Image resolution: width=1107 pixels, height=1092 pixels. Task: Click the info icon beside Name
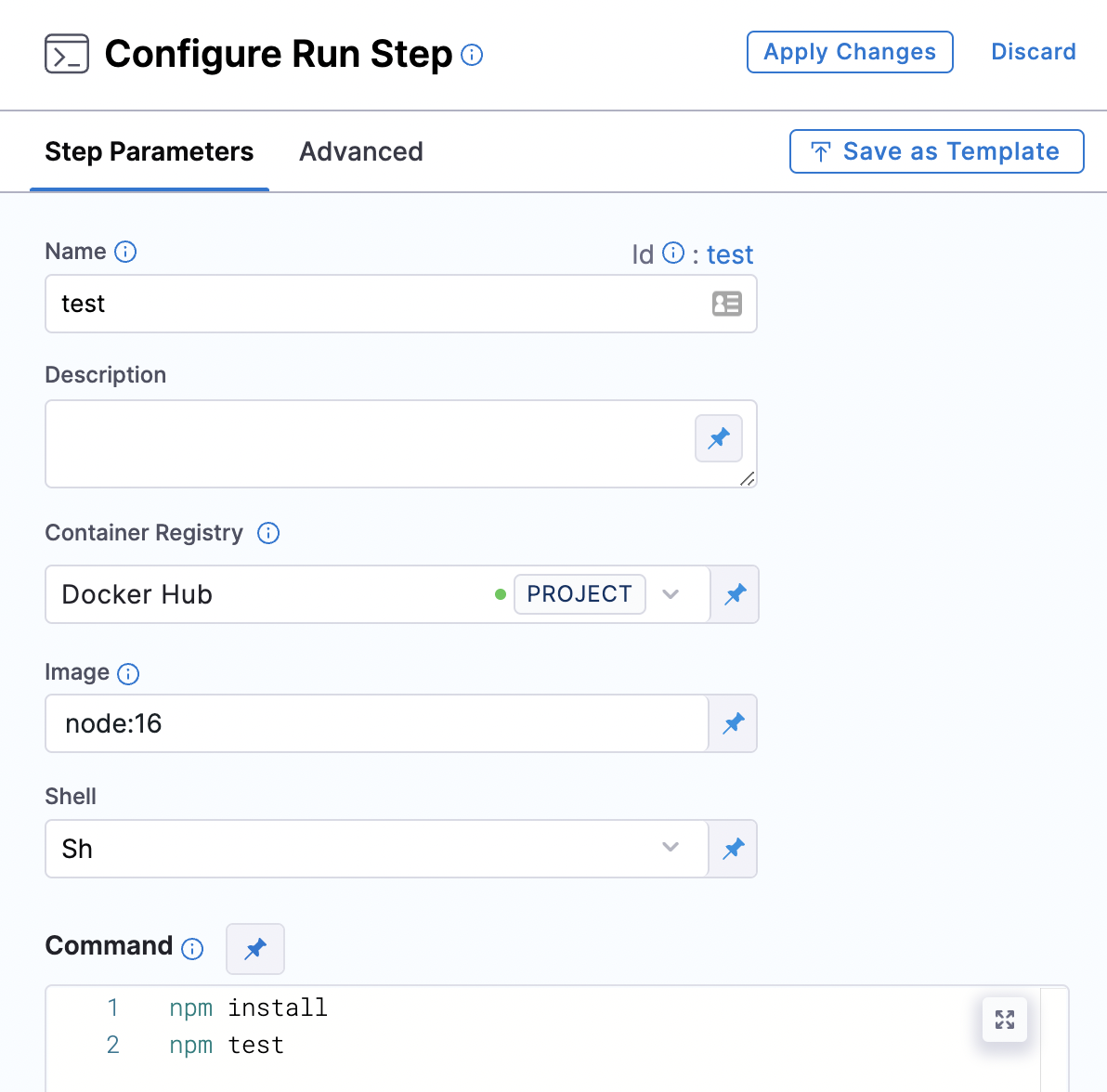[x=126, y=252]
